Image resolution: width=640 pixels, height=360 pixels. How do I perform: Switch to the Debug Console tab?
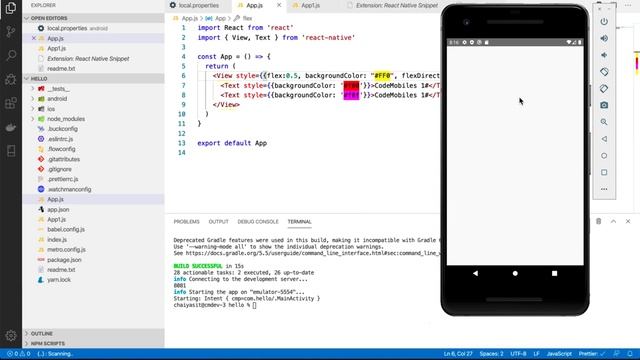click(x=258, y=222)
